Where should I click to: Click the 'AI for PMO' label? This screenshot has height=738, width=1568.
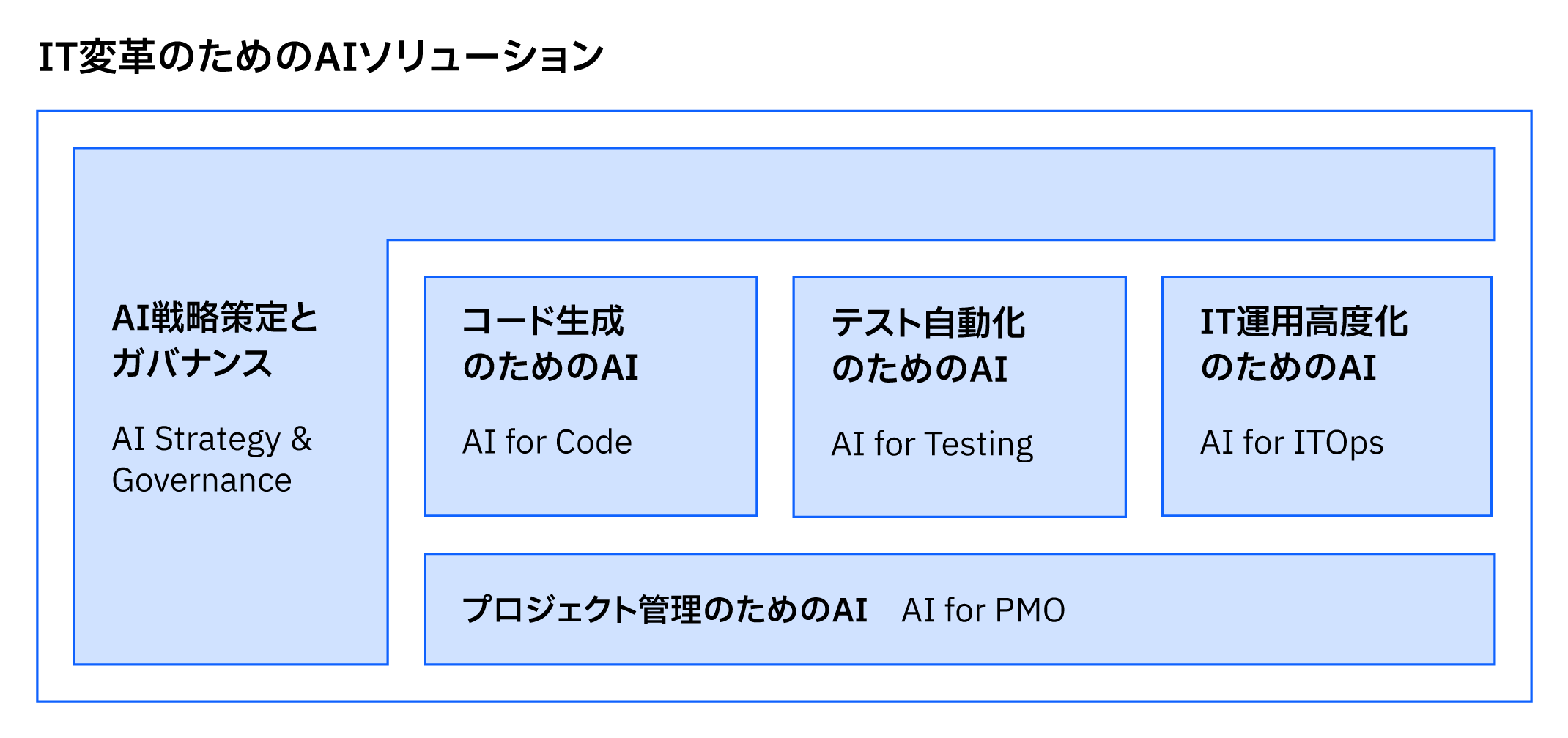point(983,610)
